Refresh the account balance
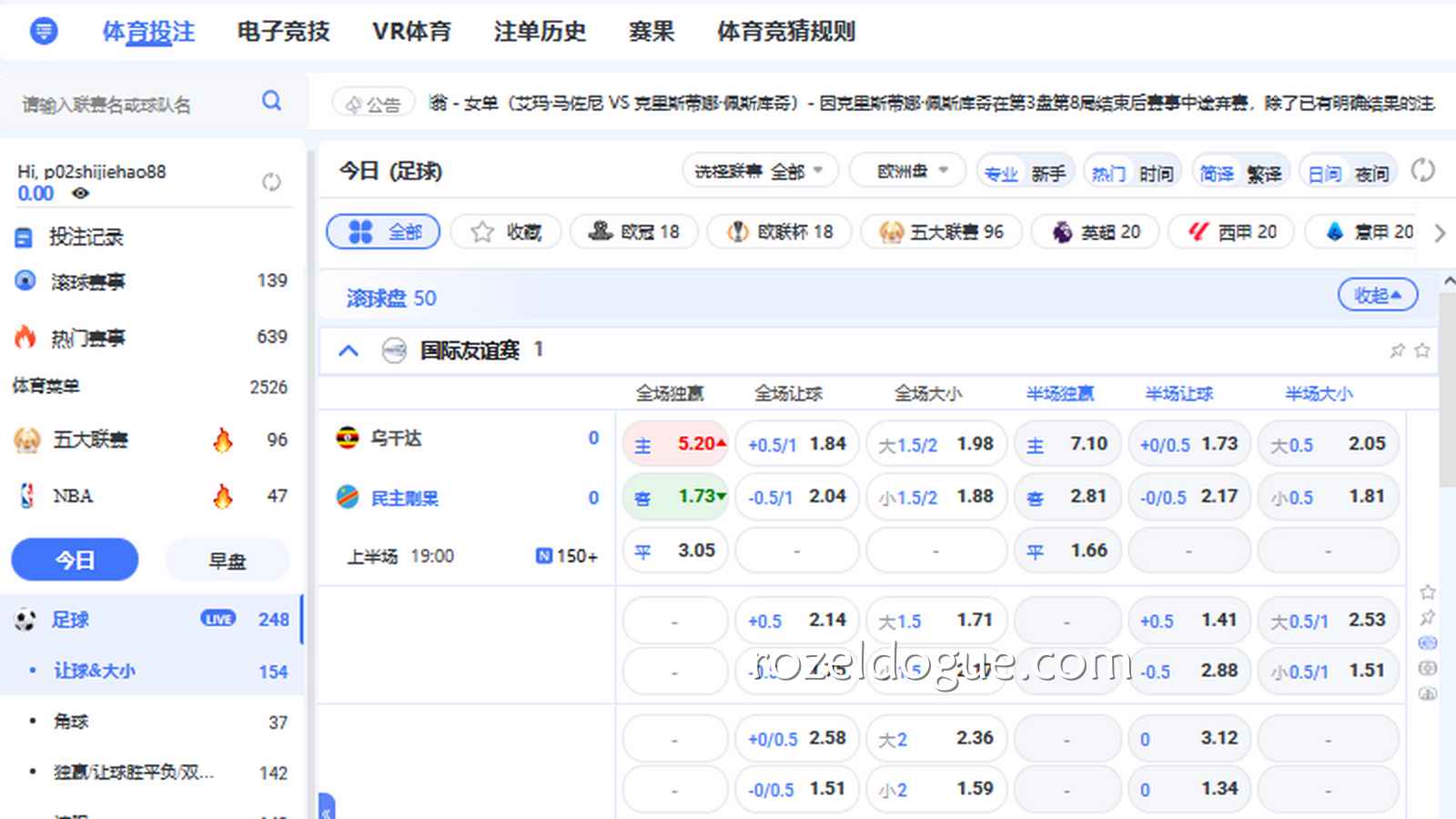 click(271, 182)
